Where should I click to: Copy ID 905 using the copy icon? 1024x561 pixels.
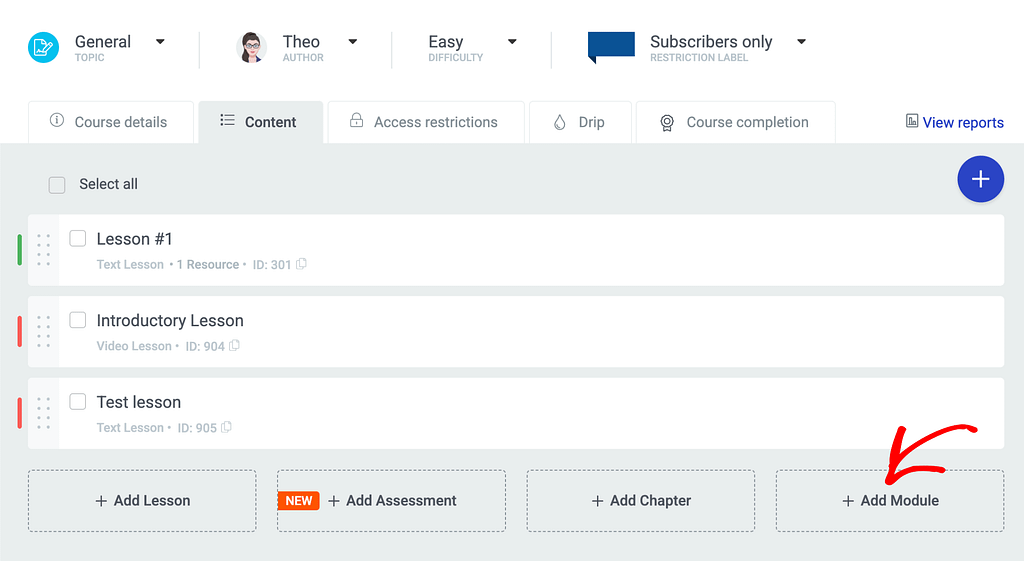pyautogui.click(x=227, y=428)
